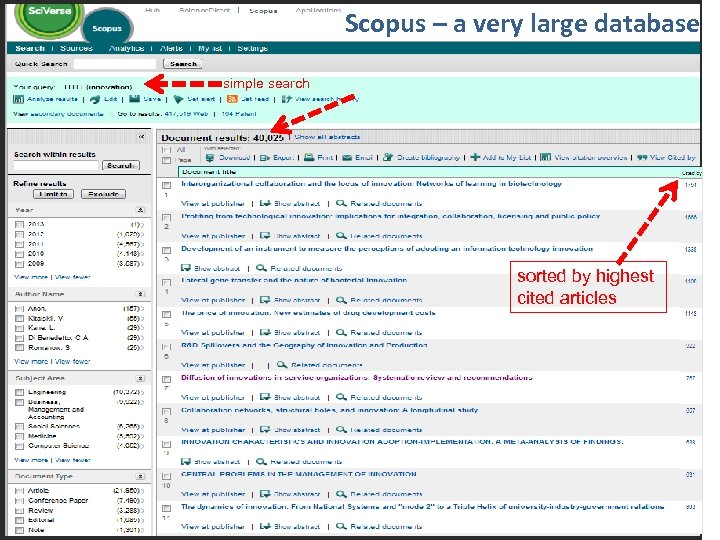720x540 pixels.
Task: Click Related documents magnifier for R&D Spillovers result
Action: point(281,365)
